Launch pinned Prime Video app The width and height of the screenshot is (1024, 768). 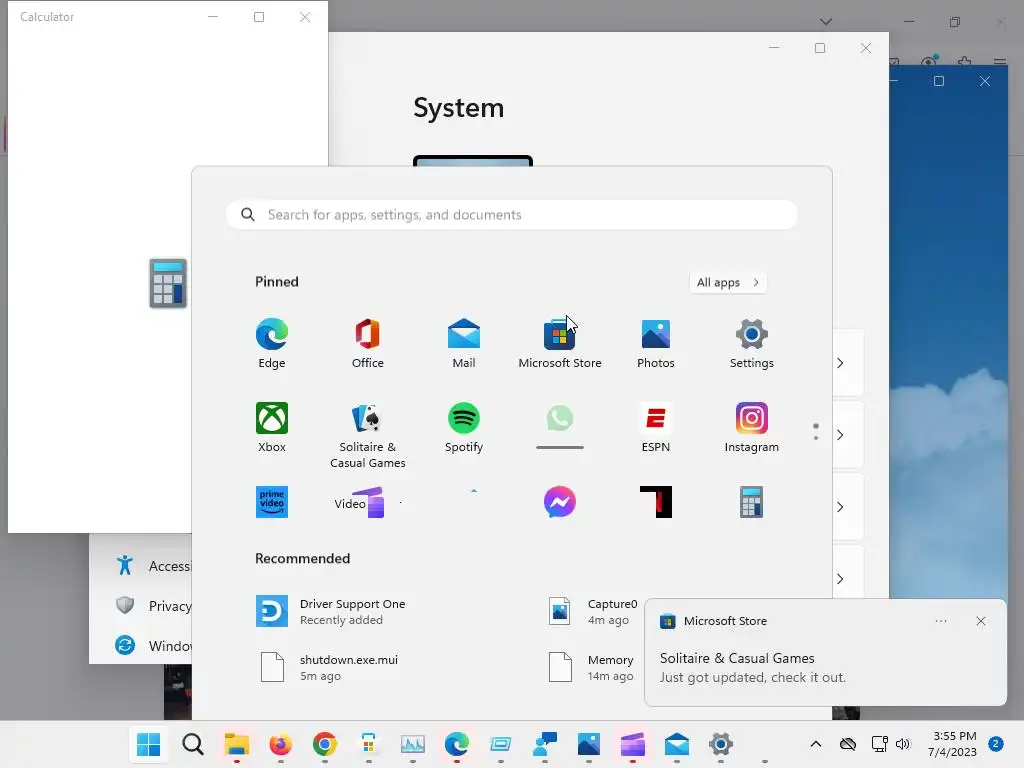click(x=272, y=502)
